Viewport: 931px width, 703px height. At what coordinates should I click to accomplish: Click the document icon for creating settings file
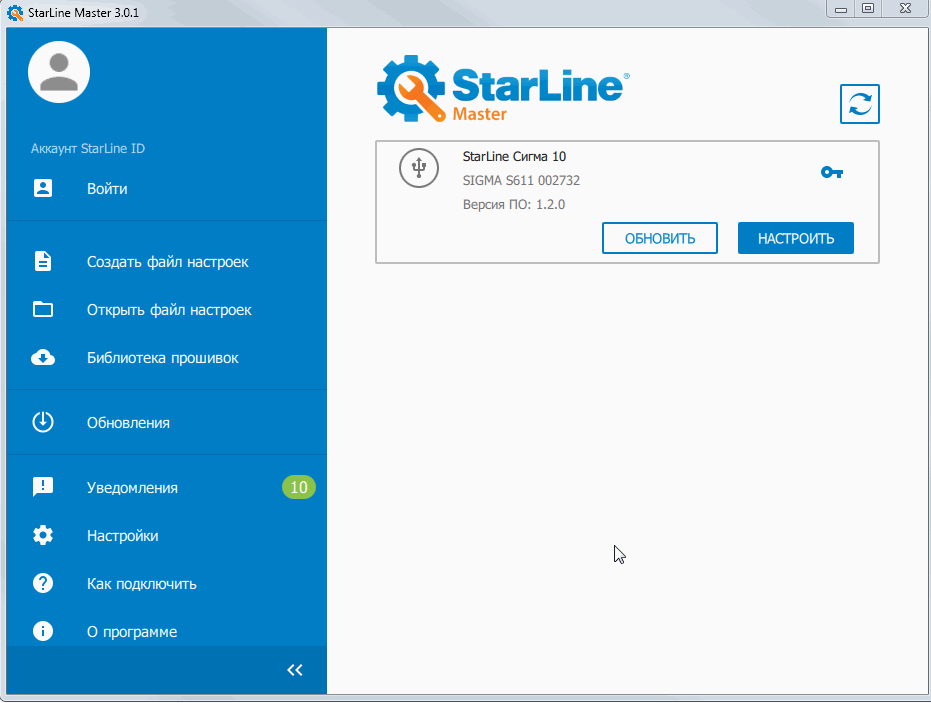tap(43, 262)
